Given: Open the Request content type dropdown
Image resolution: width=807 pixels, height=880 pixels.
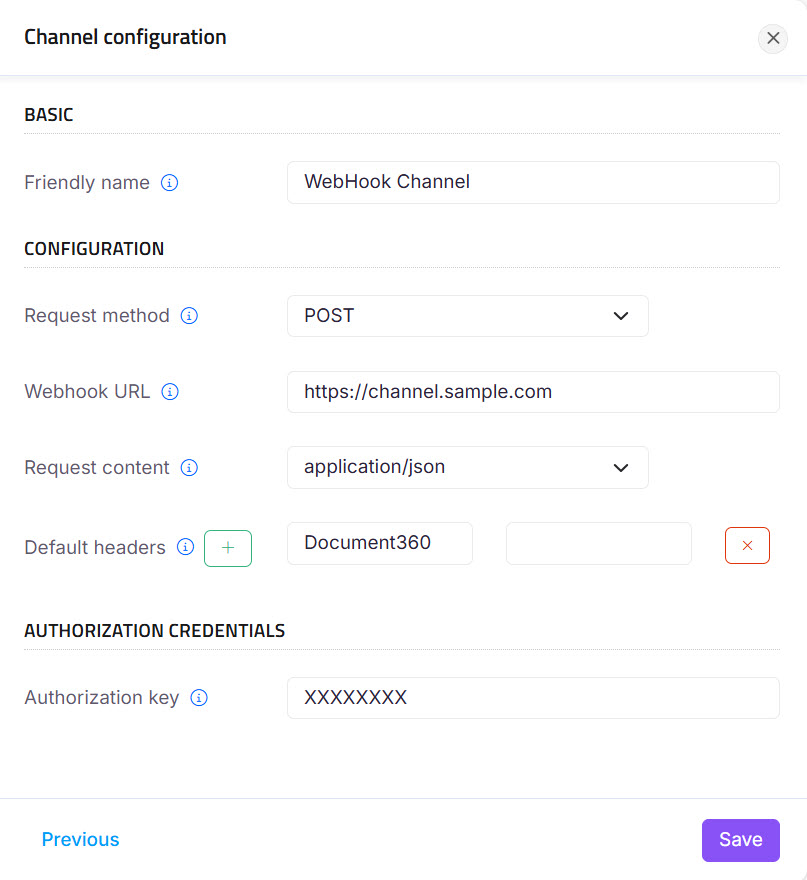Looking at the screenshot, I should click(x=620, y=467).
